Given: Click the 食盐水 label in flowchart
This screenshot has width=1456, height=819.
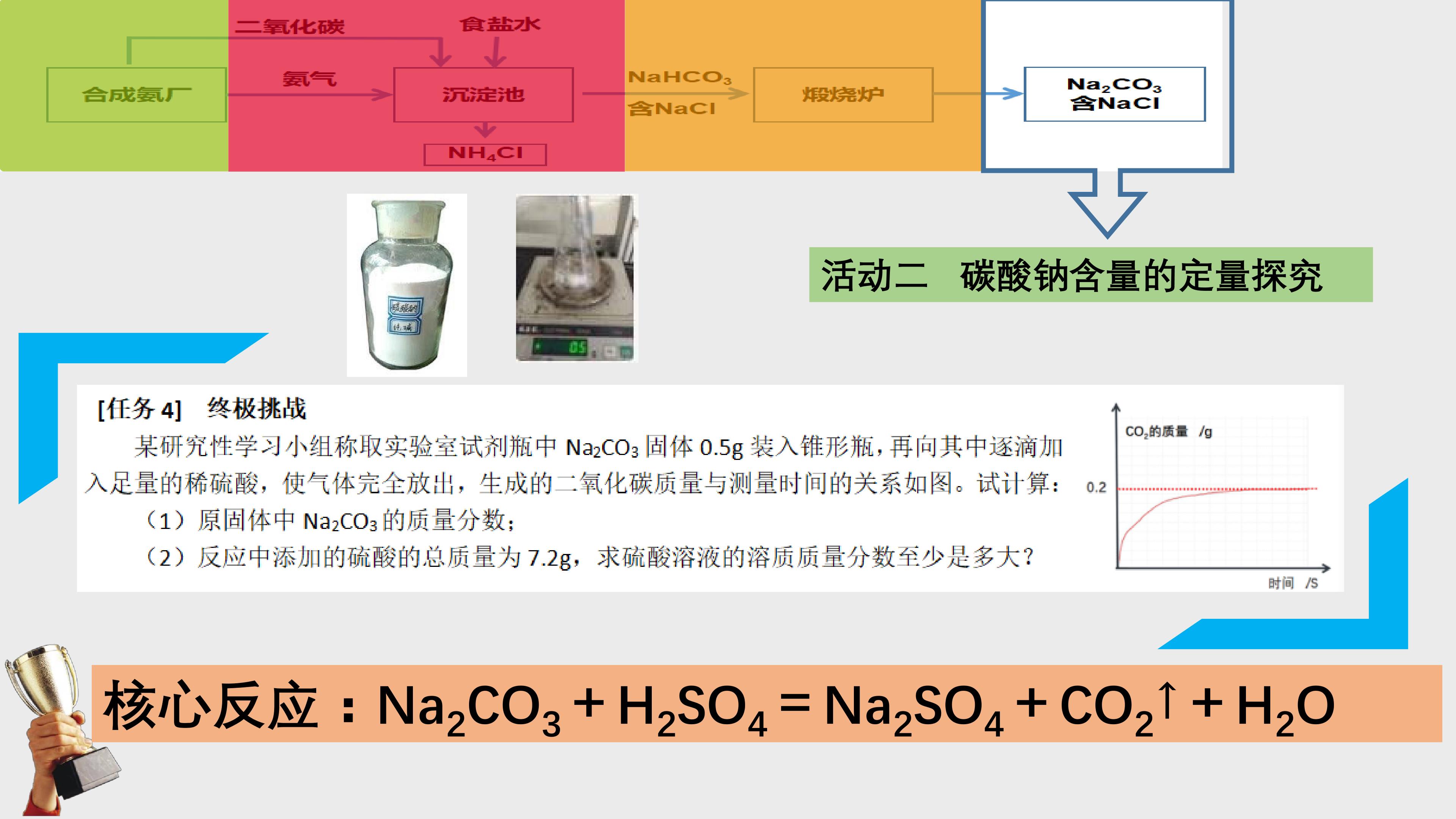Looking at the screenshot, I should (x=500, y=24).
